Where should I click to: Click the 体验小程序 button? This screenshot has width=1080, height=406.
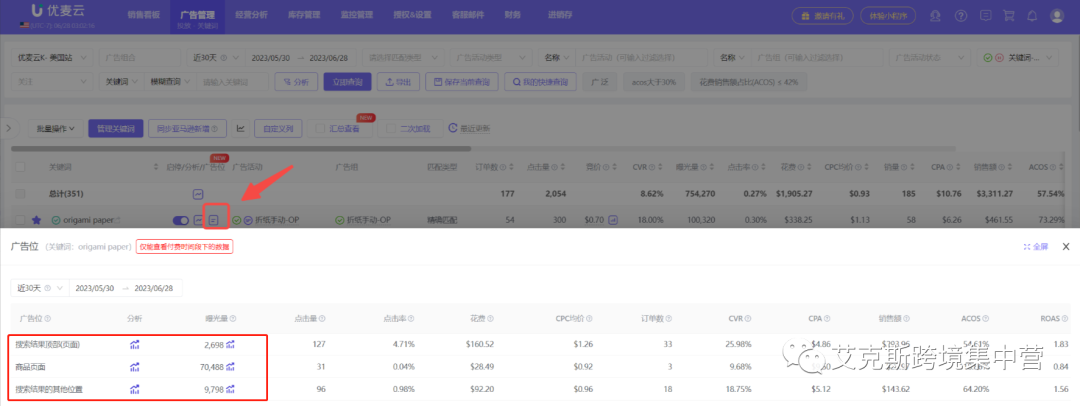pyautogui.click(x=887, y=14)
